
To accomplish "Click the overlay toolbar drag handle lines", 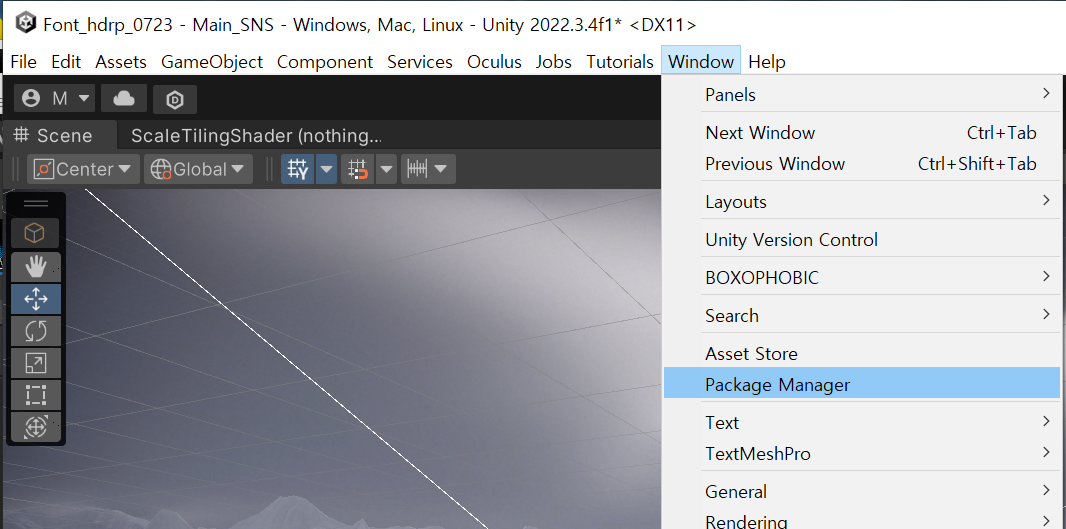I will coord(35,203).
